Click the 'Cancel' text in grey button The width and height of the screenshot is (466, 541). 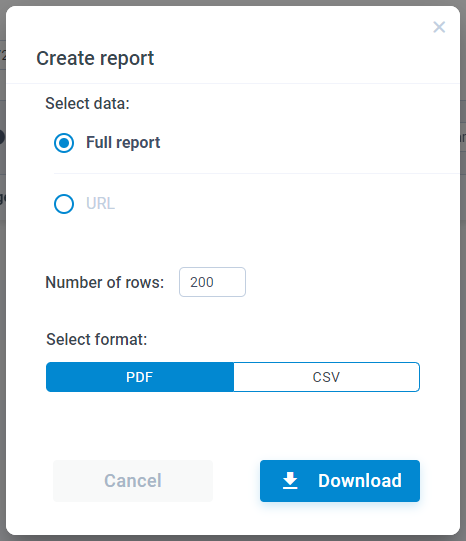click(x=133, y=481)
